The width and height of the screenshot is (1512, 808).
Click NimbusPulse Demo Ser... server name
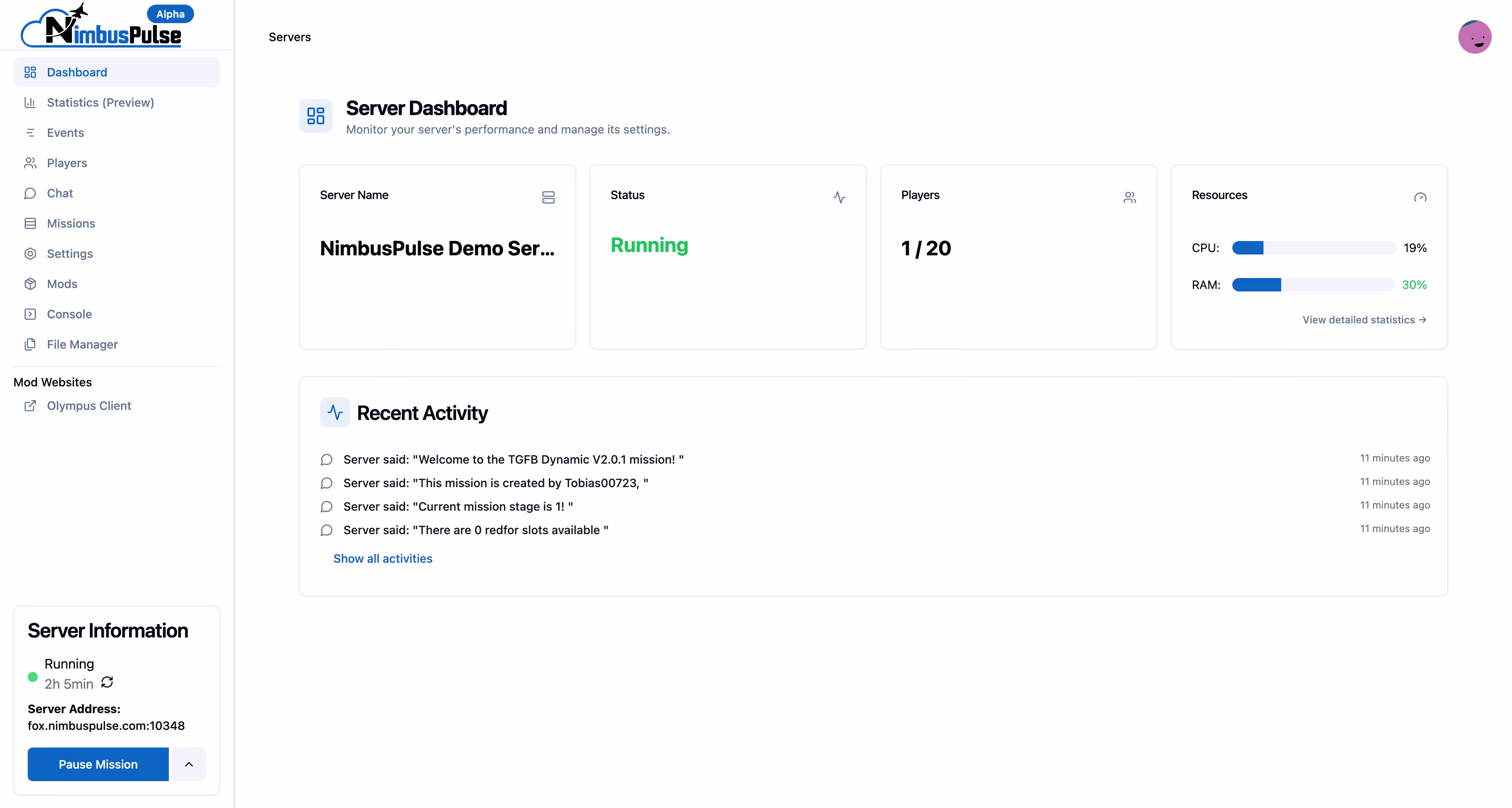[437, 248]
